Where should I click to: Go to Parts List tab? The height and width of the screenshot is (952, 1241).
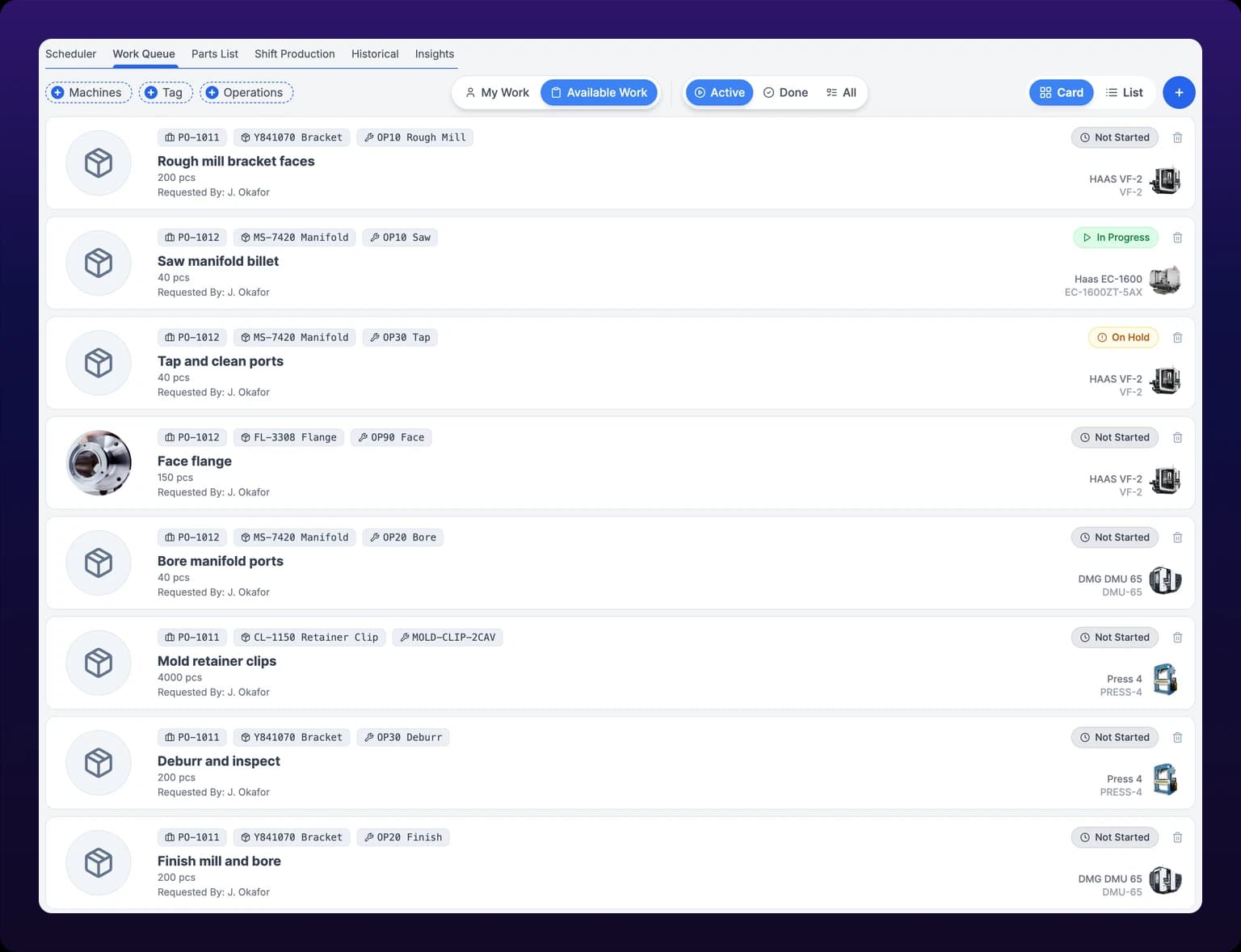point(215,54)
